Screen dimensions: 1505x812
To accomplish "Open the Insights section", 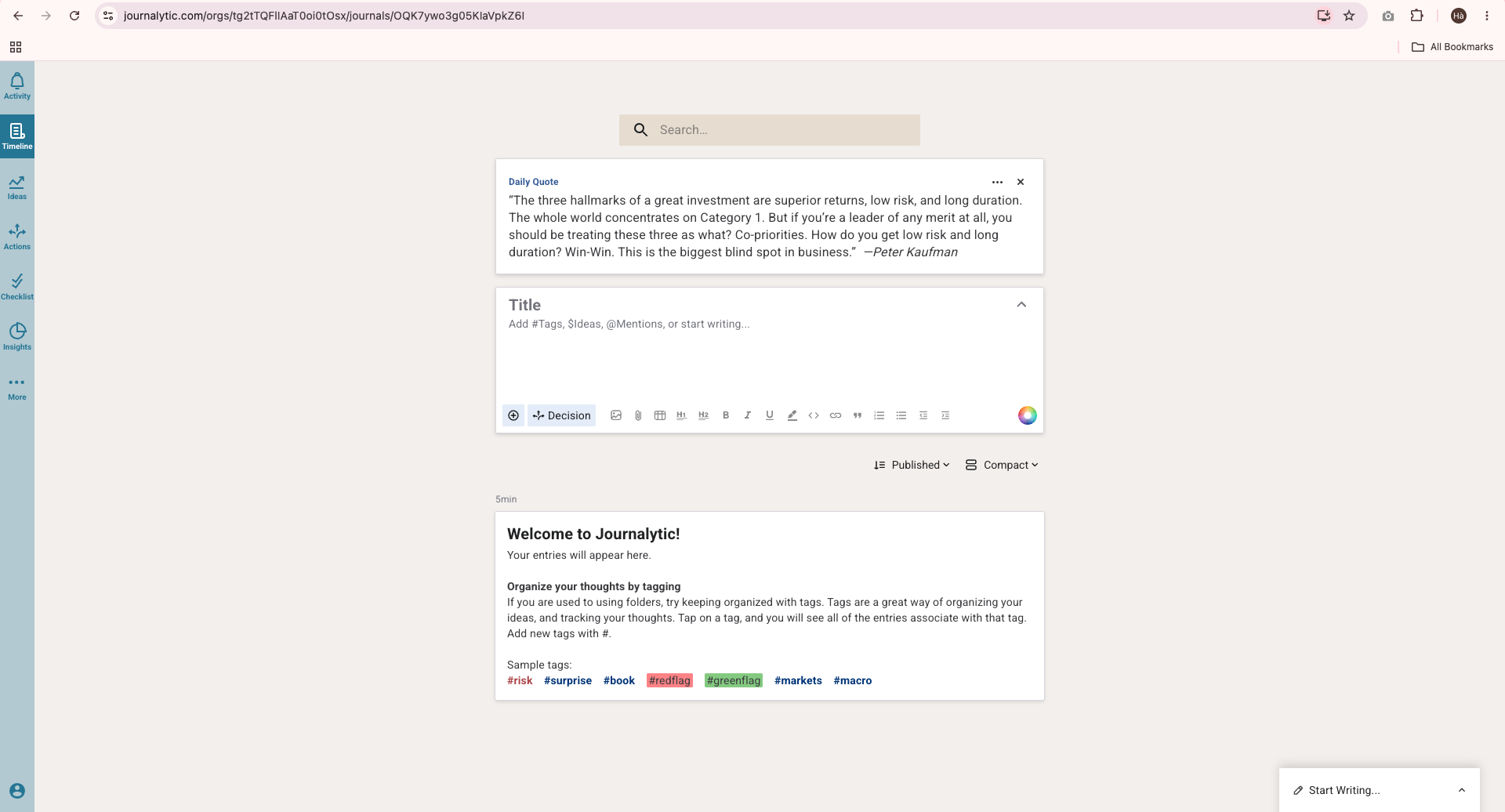I will coord(17,337).
